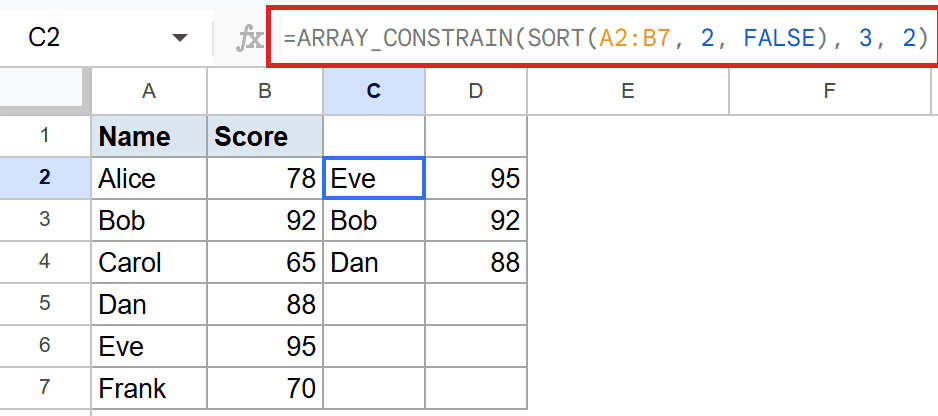The image size is (938, 416).
Task: Click the Name Box showing C2
Action: click(x=45, y=38)
